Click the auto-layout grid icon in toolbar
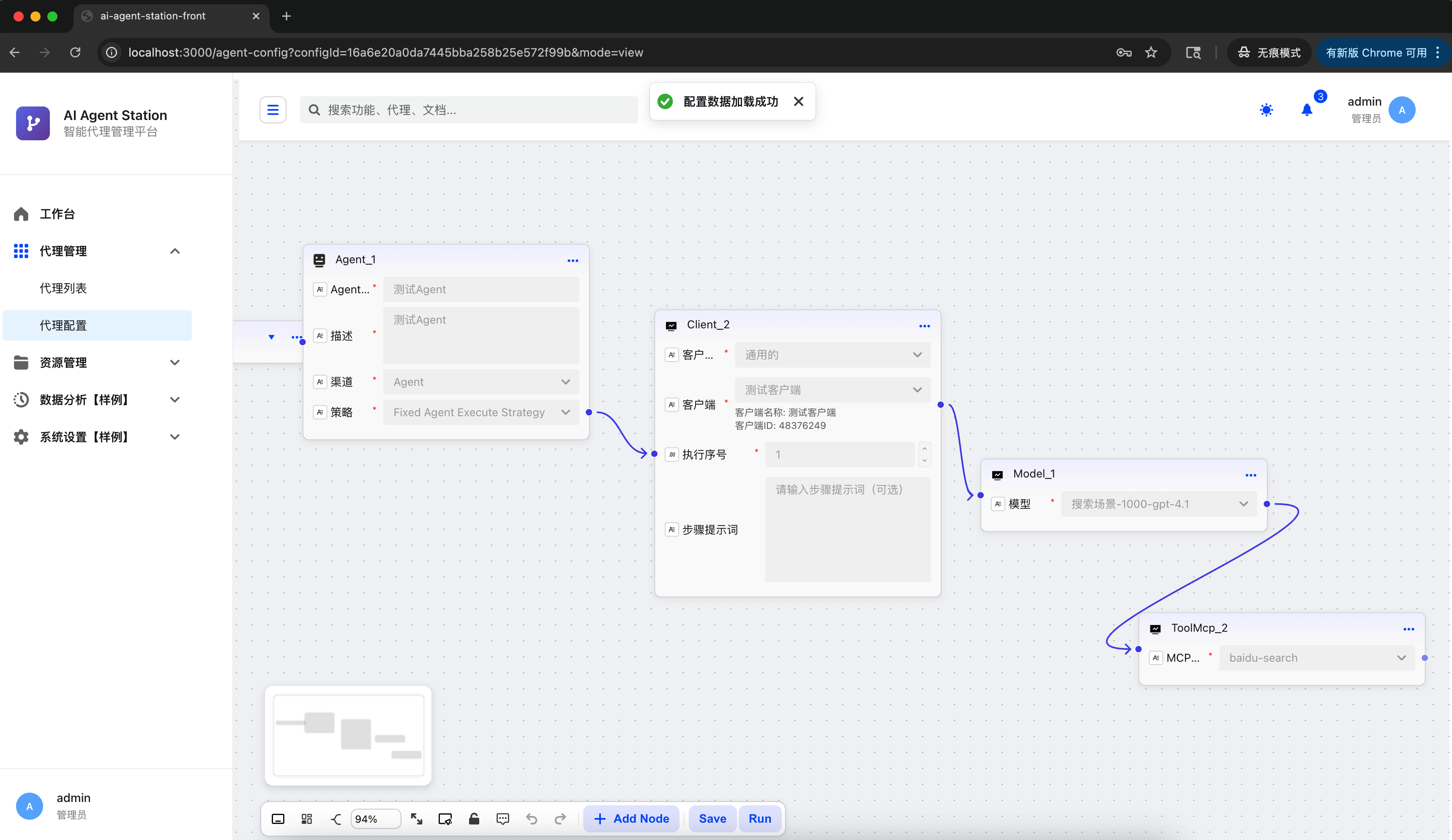Image resolution: width=1452 pixels, height=840 pixels. [x=306, y=819]
